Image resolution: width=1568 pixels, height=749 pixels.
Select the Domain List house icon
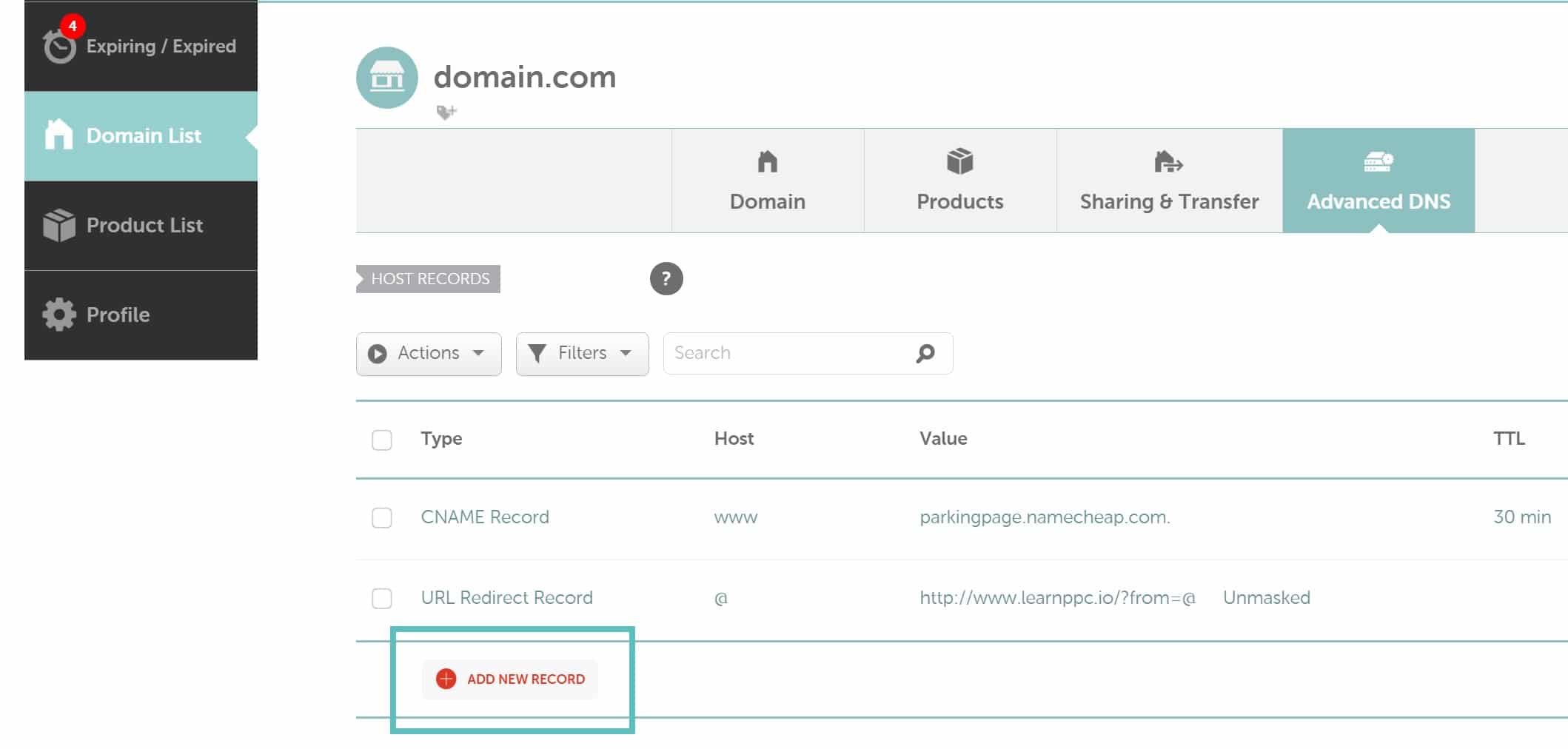[x=58, y=135]
